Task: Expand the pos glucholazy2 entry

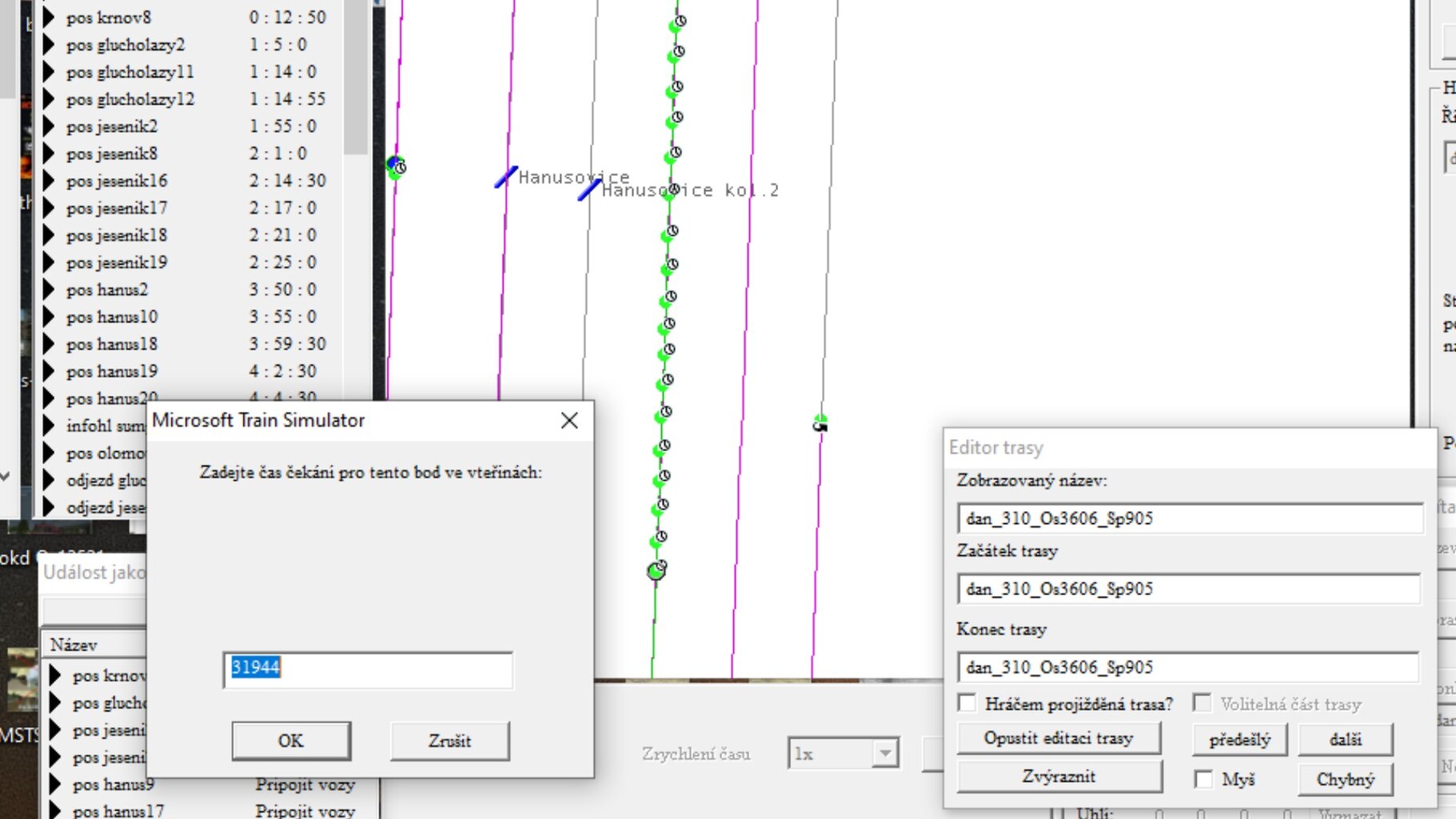Action: point(50,44)
